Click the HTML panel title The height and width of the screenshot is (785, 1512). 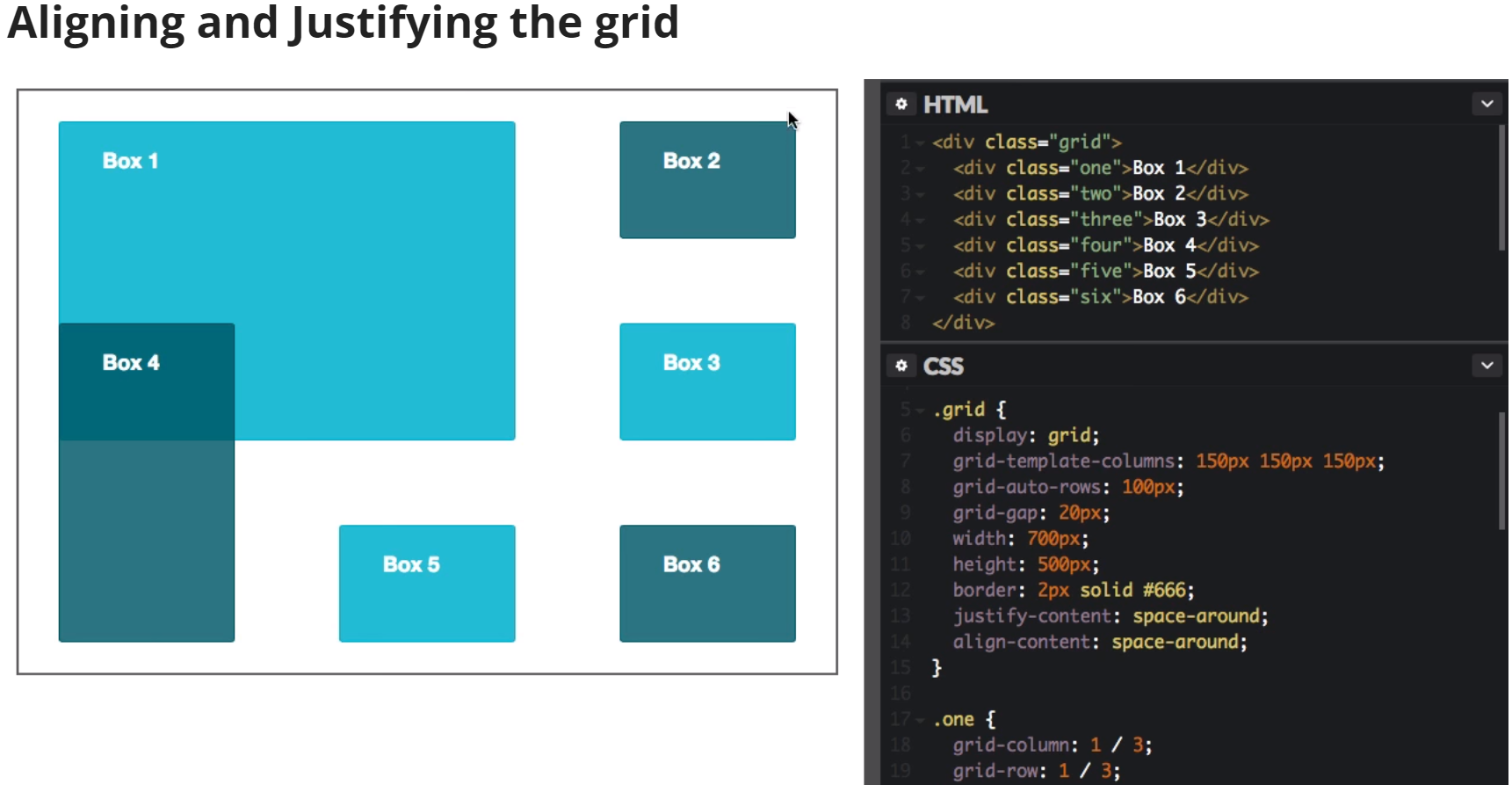955,105
